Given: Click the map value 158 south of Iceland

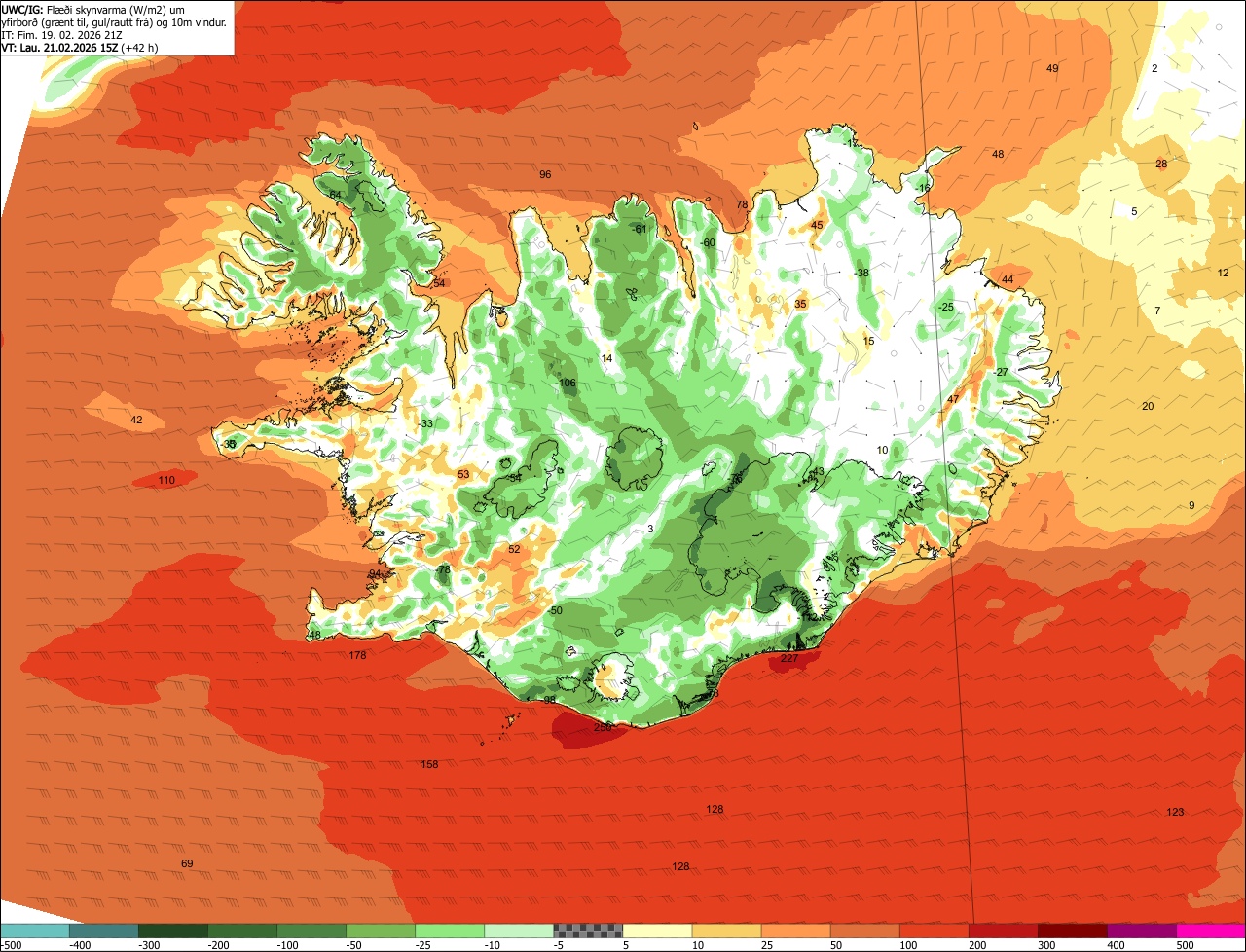Looking at the screenshot, I should click(429, 764).
